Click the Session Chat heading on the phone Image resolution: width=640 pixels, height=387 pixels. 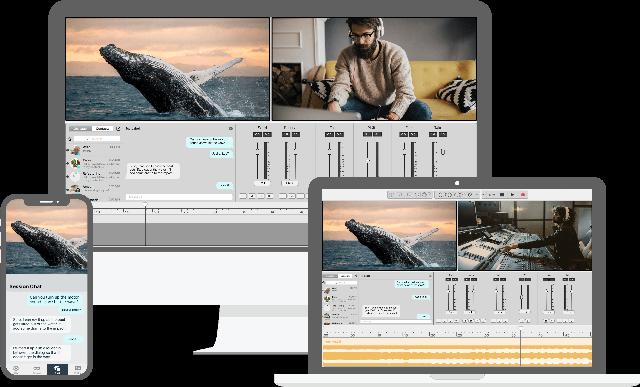pos(25,287)
